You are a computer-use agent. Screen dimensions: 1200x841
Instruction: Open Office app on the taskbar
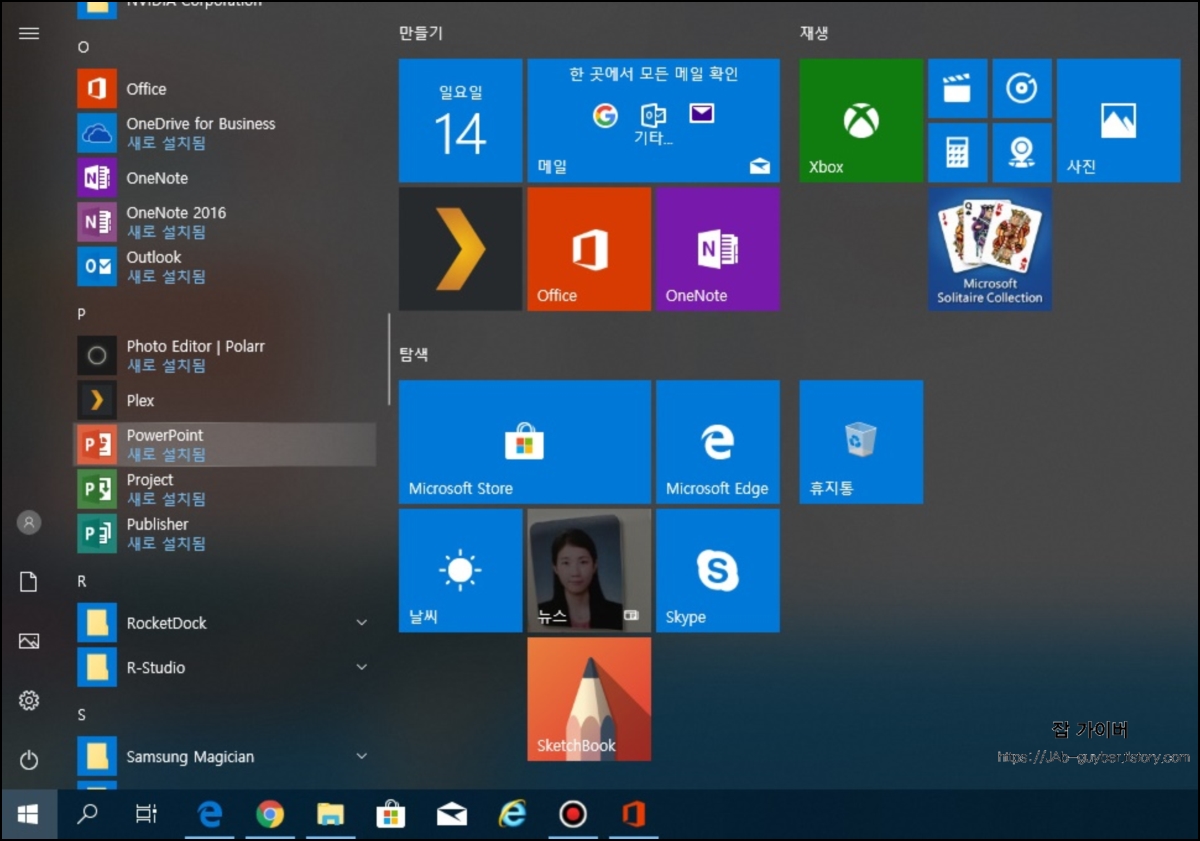pyautogui.click(x=633, y=815)
